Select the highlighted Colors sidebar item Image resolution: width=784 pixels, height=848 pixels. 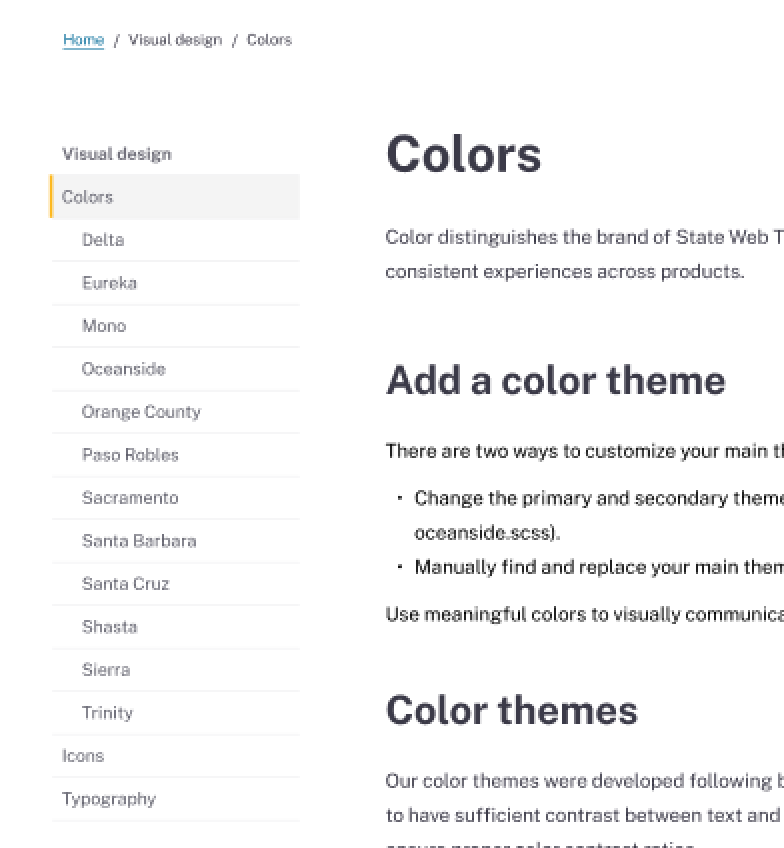point(87,197)
